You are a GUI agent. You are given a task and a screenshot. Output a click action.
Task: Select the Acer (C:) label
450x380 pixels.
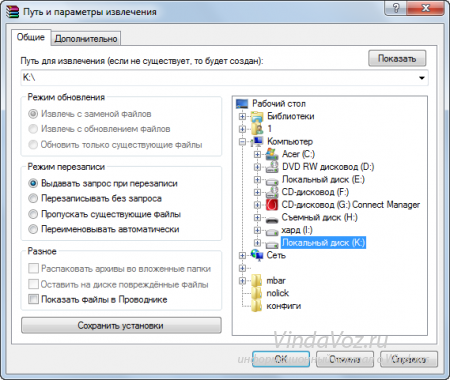(298, 154)
